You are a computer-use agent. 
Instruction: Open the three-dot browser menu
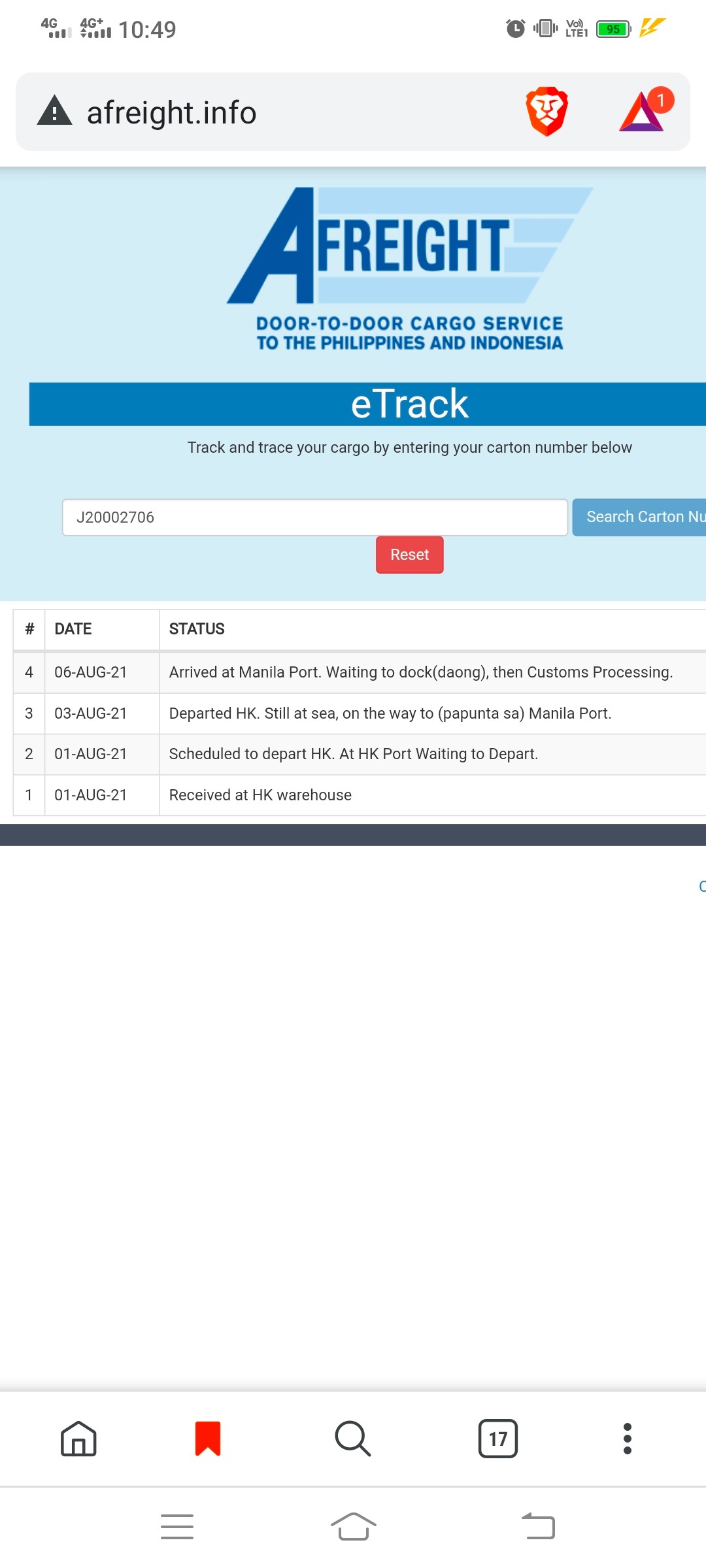(628, 1439)
